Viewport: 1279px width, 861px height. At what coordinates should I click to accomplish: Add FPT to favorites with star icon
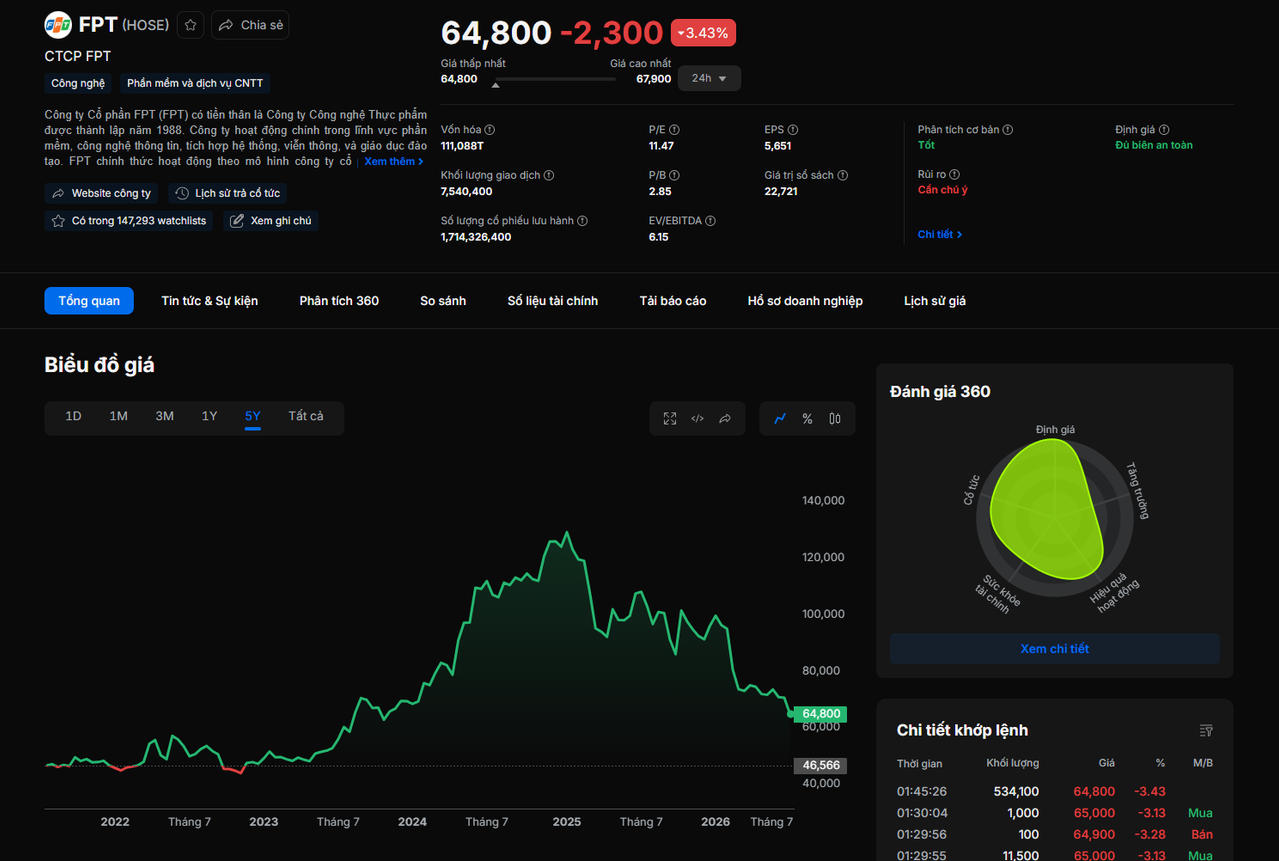[x=191, y=25]
